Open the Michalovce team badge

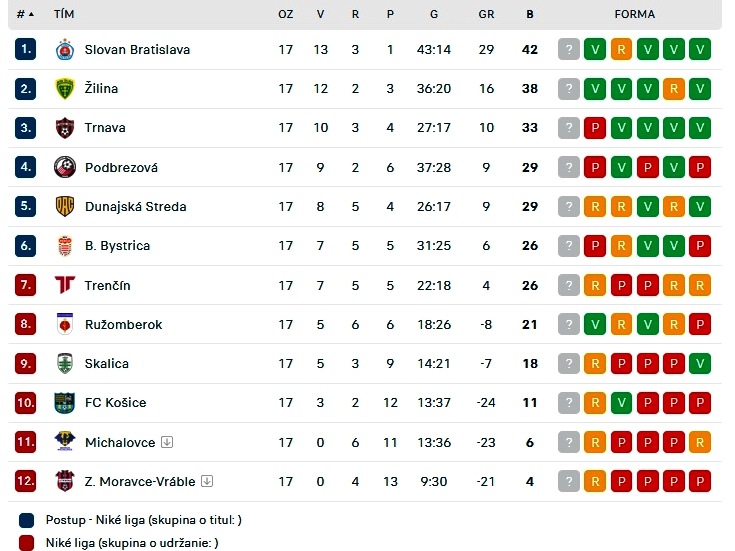click(65, 442)
